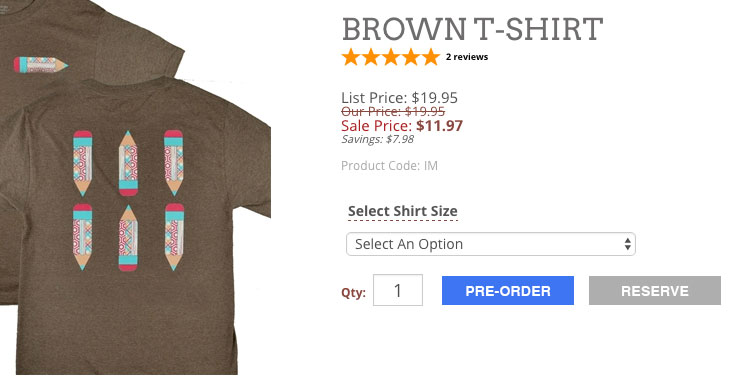753x388 pixels.
Task: Click the fourth orange rating star
Action: [x=410, y=57]
